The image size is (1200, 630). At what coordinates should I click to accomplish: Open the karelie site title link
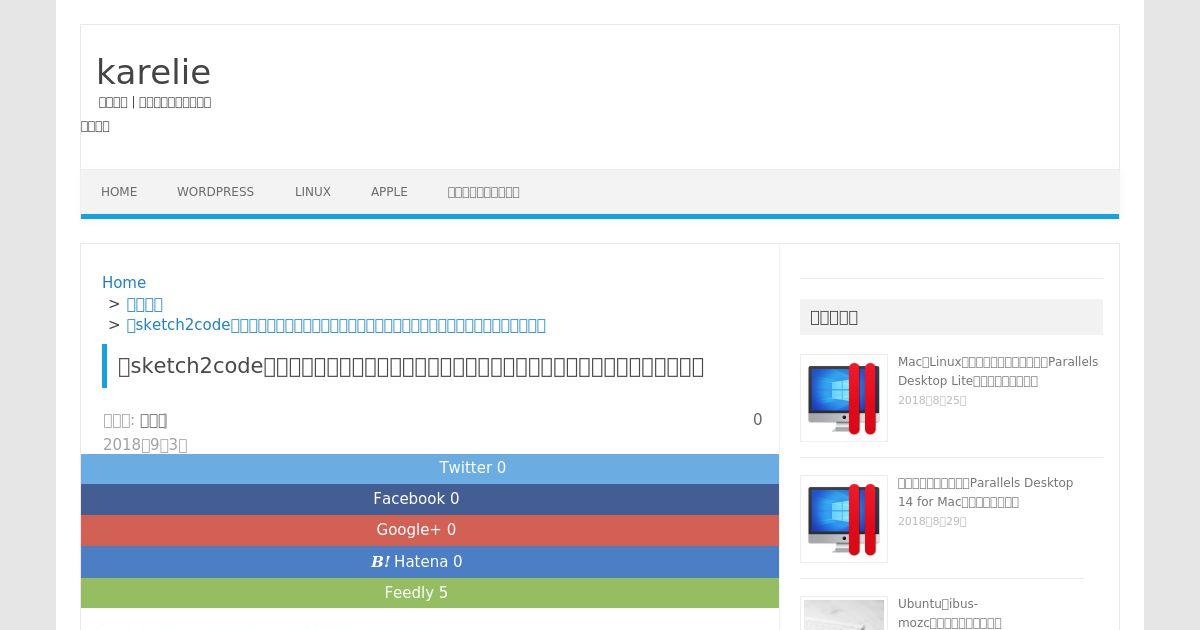pos(153,72)
